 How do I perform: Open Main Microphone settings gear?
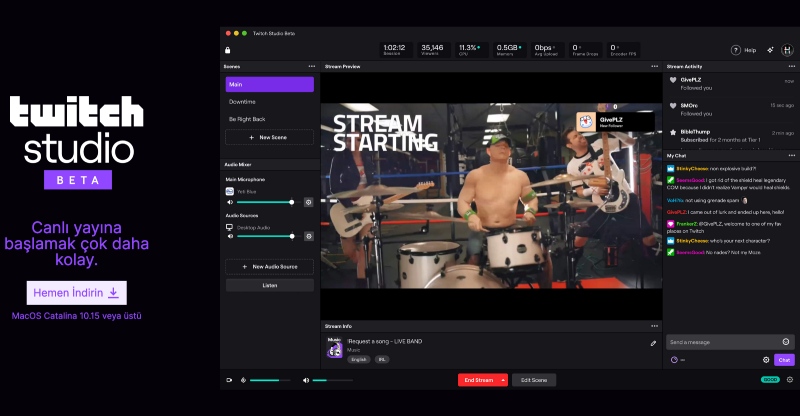(x=308, y=202)
